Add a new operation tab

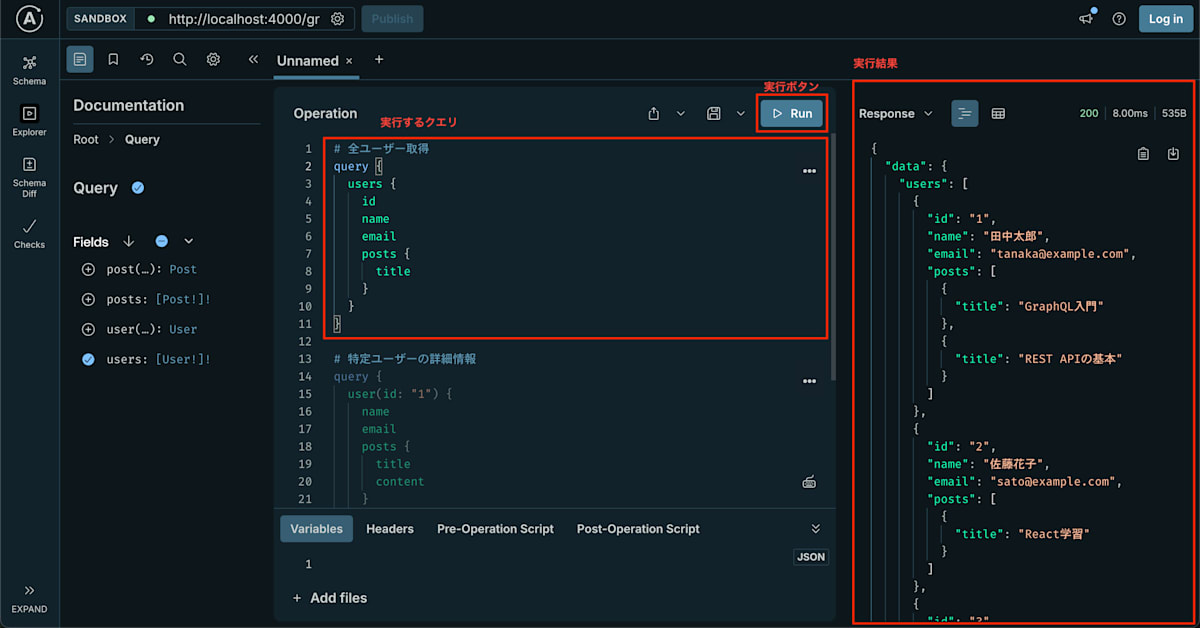(379, 60)
